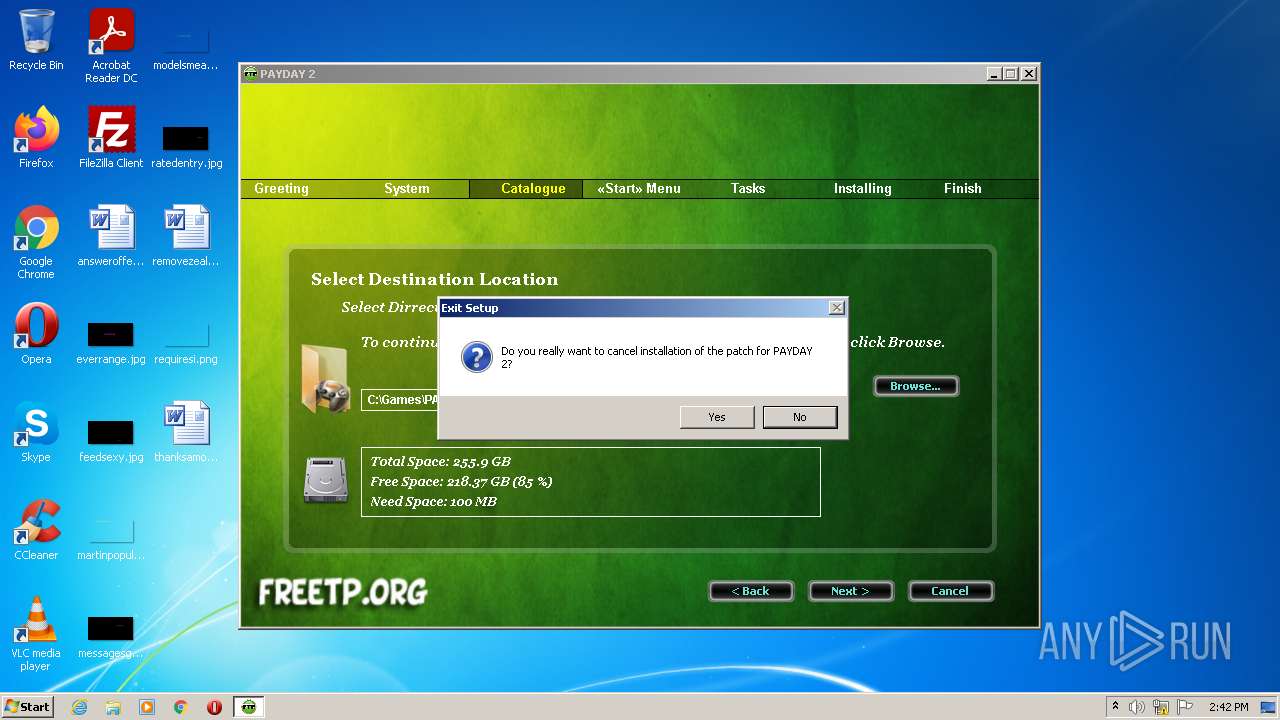Image resolution: width=1280 pixels, height=720 pixels.
Task: Open the Recycle Bin desktop icon
Action: point(36,41)
